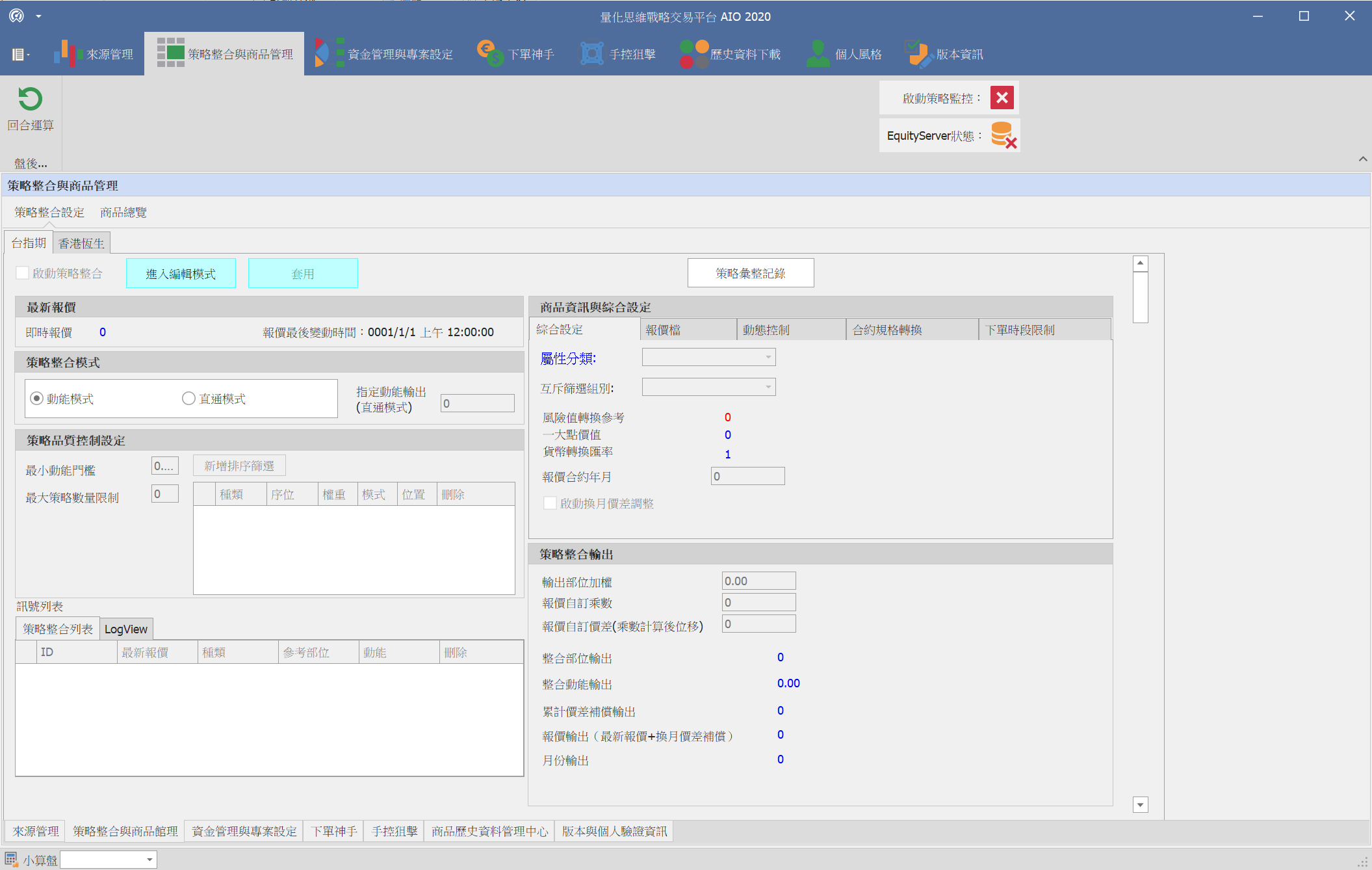Switch to 綜合設定 tab
The height and width of the screenshot is (870, 1372).
click(x=585, y=330)
